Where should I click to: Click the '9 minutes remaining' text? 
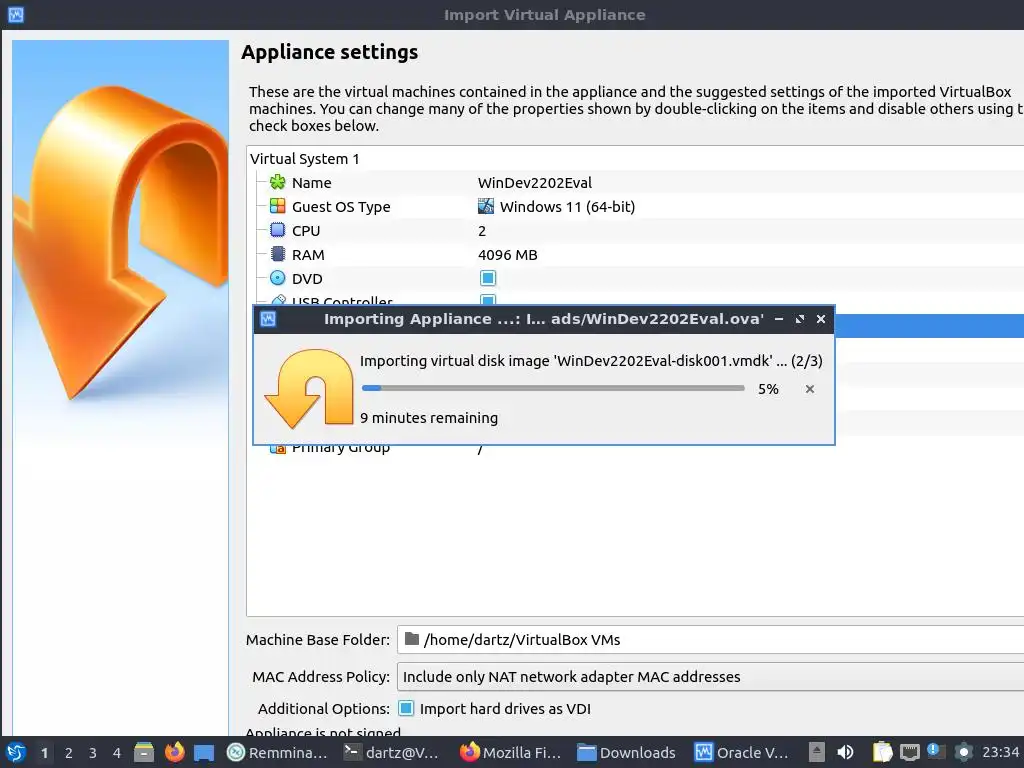[429, 418]
